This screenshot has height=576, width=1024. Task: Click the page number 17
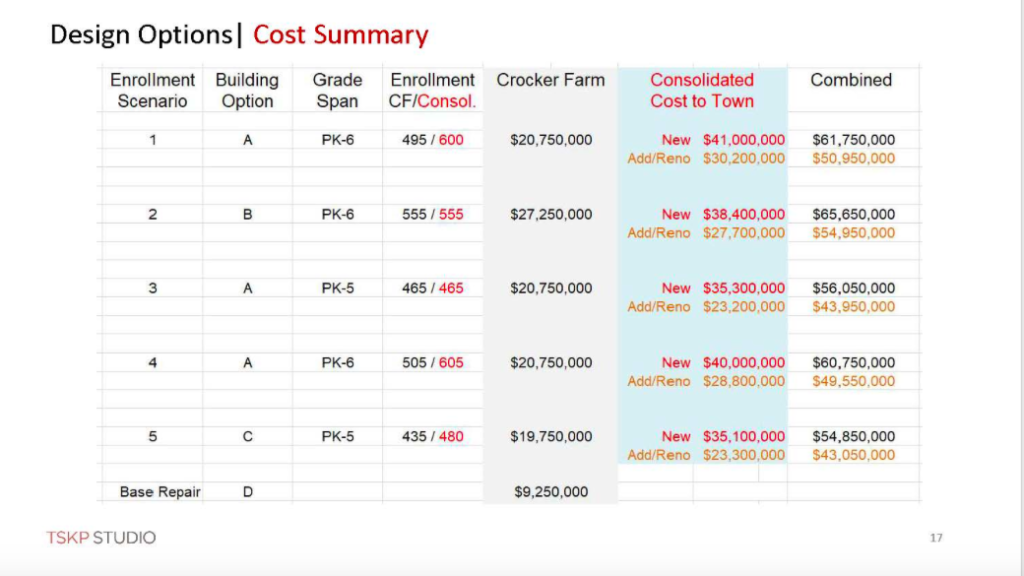pos(936,537)
